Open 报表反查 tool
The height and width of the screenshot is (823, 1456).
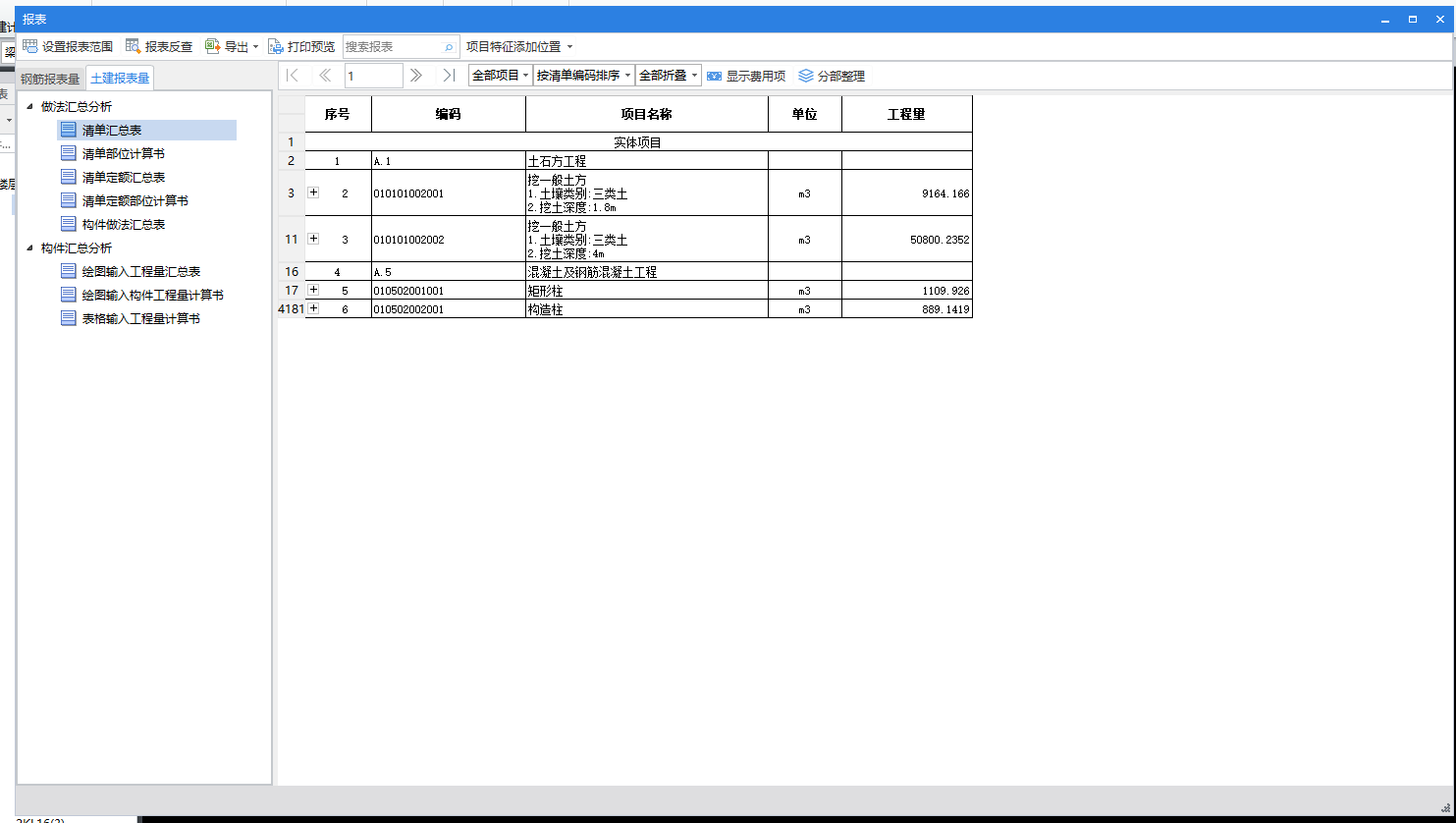(159, 46)
